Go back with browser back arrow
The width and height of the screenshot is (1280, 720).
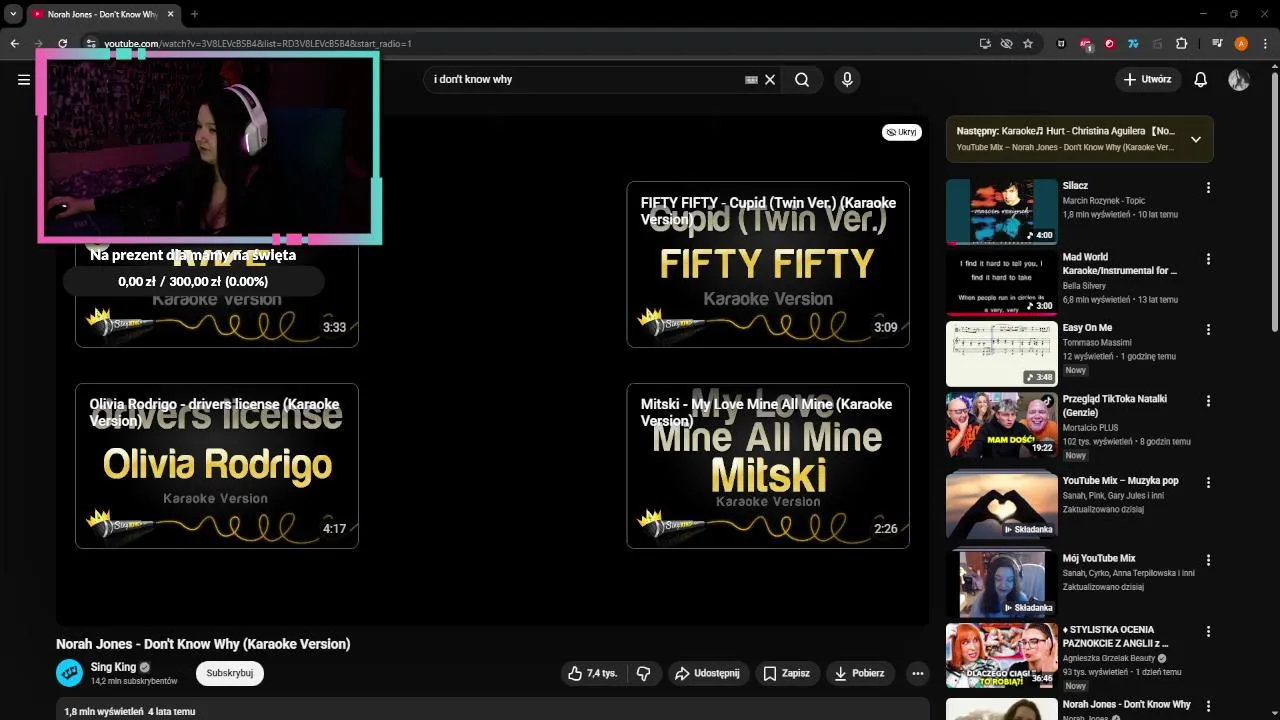14,43
